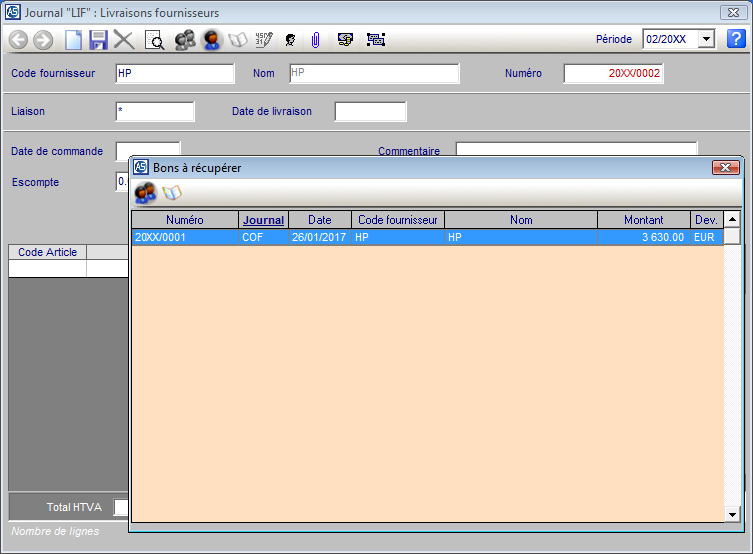
Task: Click the two-people icon in Bons à récupérer
Action: (145, 192)
